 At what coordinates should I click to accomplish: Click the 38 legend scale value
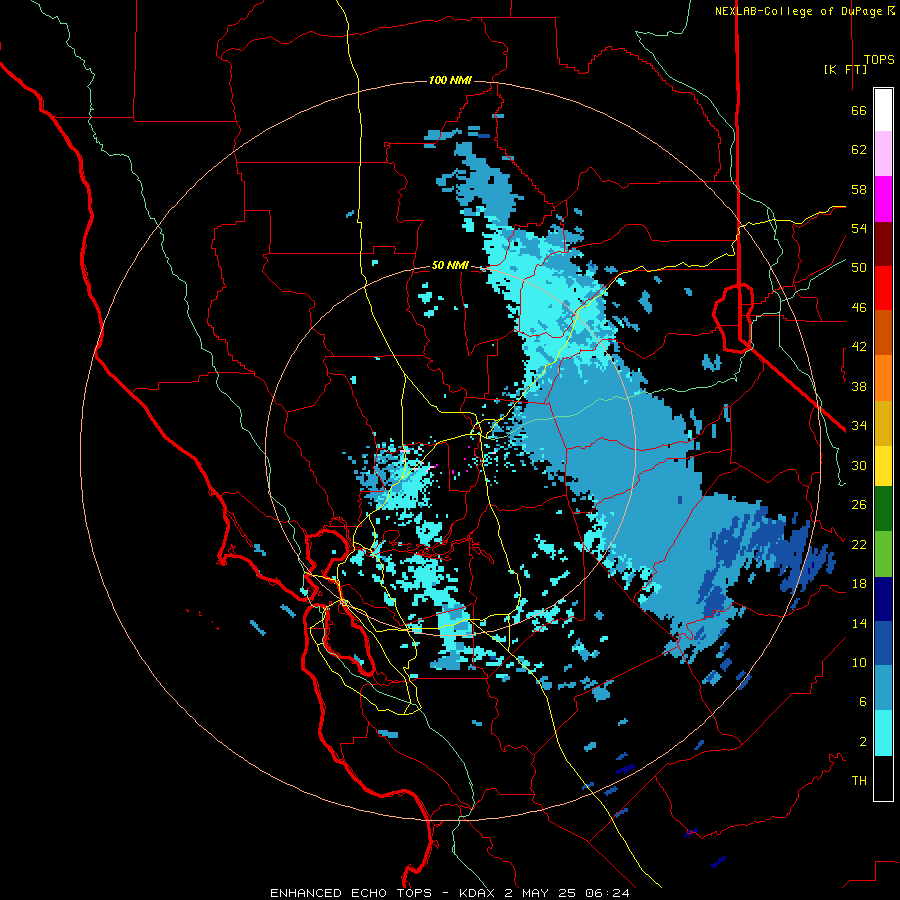(859, 386)
